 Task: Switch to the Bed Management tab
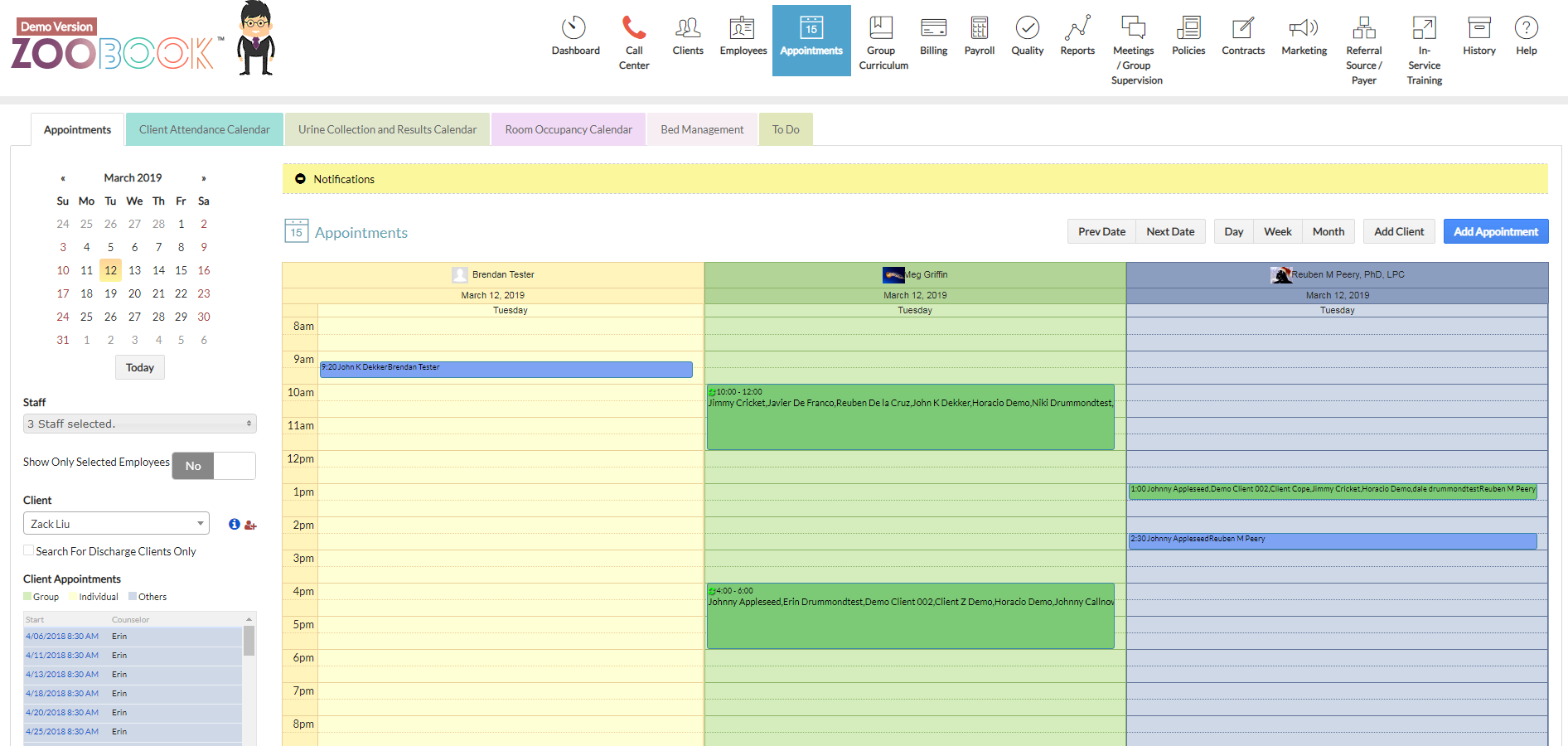[x=701, y=129]
